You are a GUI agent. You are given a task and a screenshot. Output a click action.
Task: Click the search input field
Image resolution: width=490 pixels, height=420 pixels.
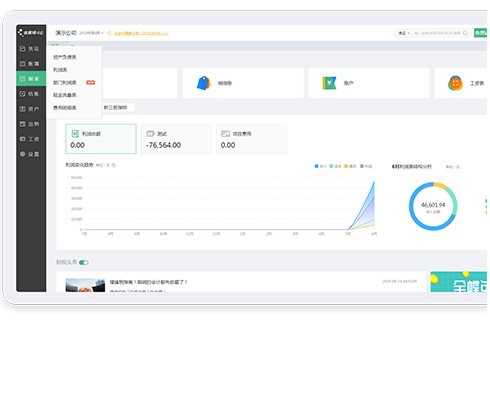437,33
